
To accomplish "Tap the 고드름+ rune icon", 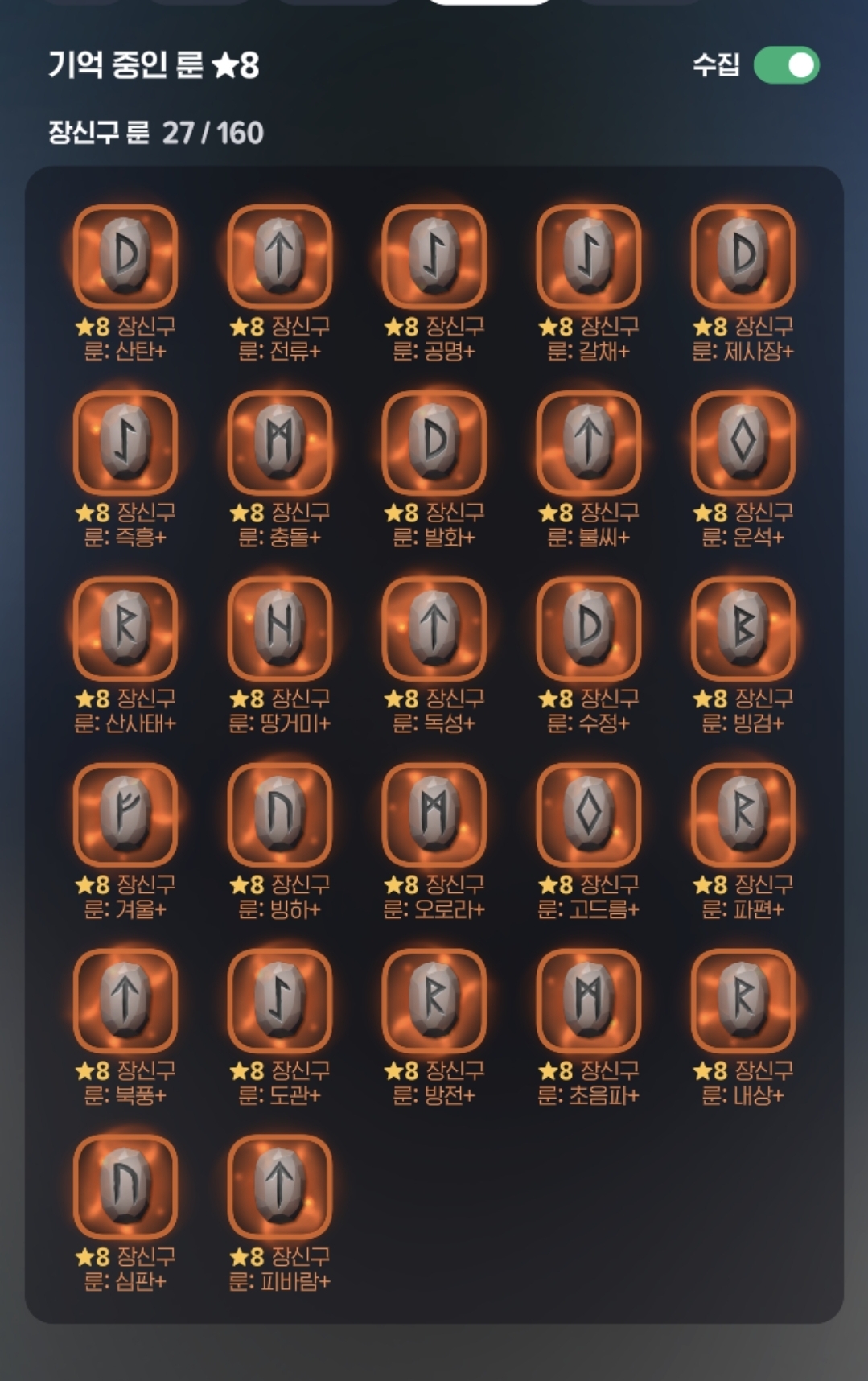I will click(589, 814).
